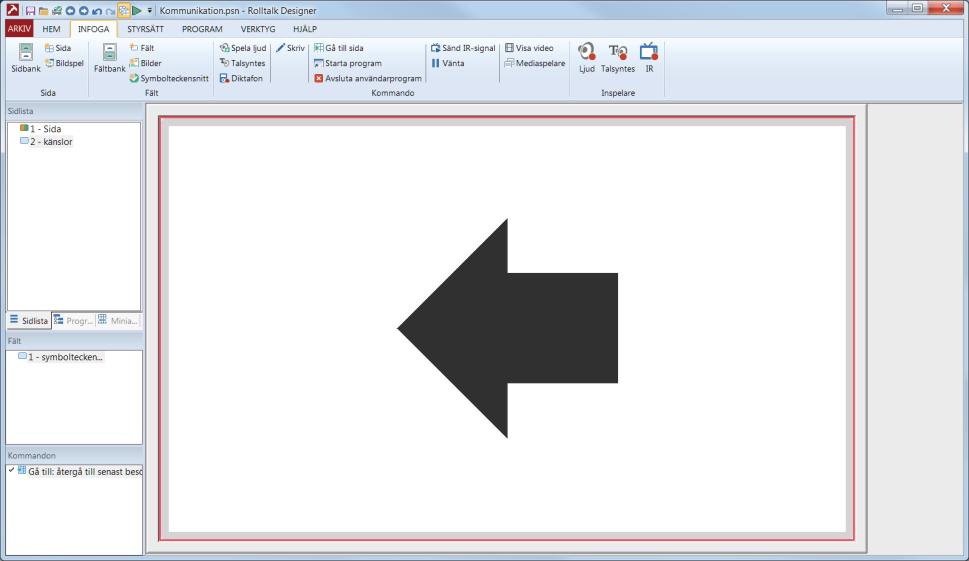
Task: Add Spela ljud command
Action: click(243, 48)
